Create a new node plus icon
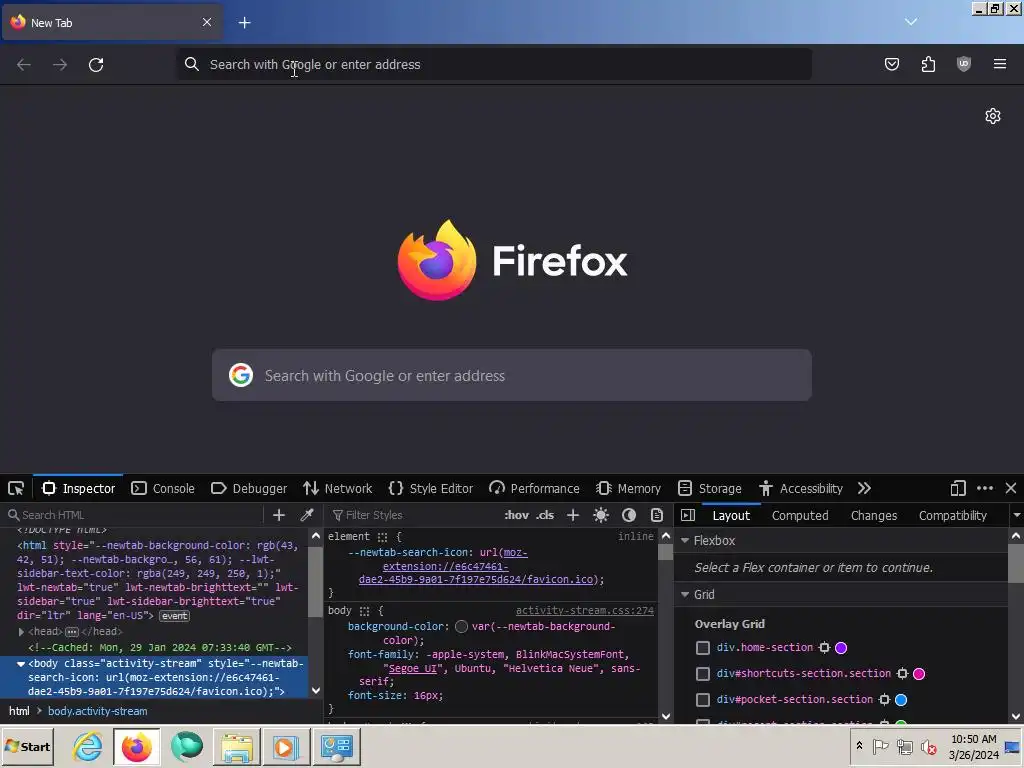Viewport: 1024px width, 768px height. (279, 515)
